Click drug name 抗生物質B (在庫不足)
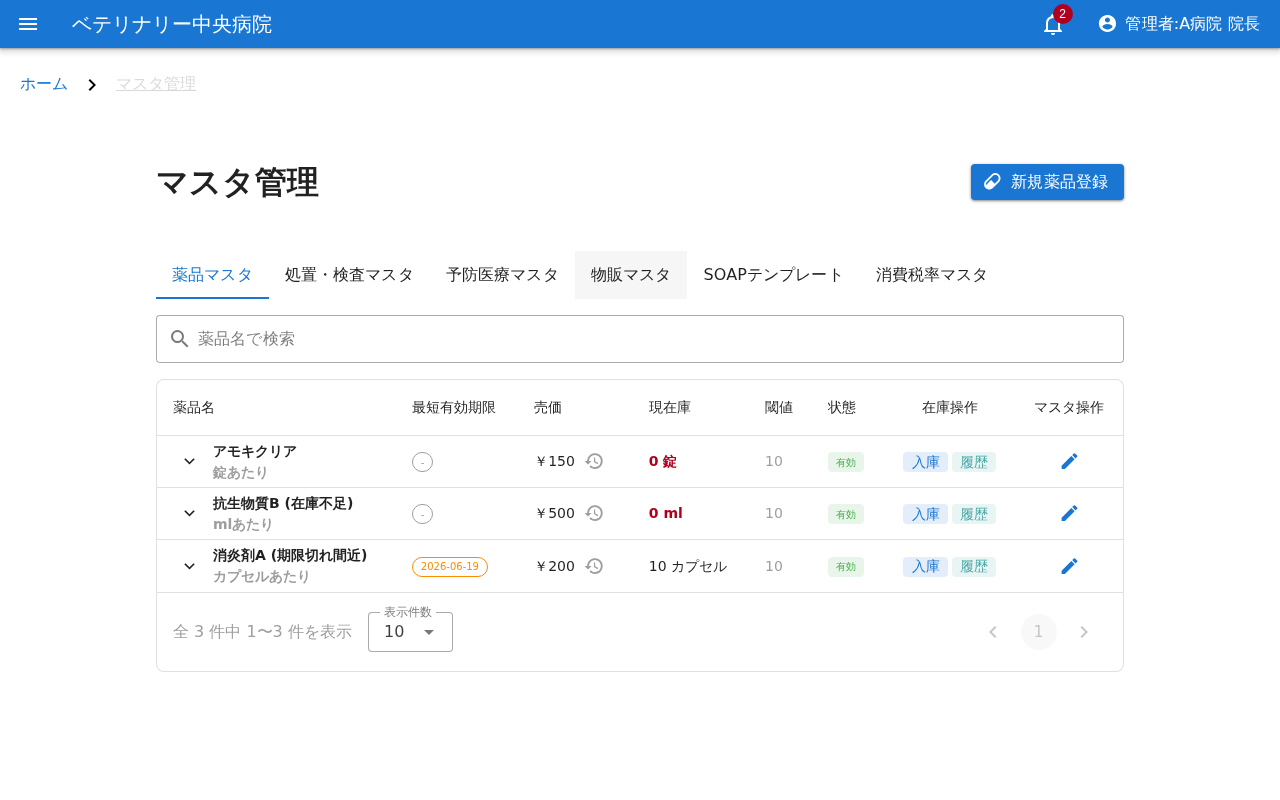This screenshot has width=1280, height=800. coord(283,503)
